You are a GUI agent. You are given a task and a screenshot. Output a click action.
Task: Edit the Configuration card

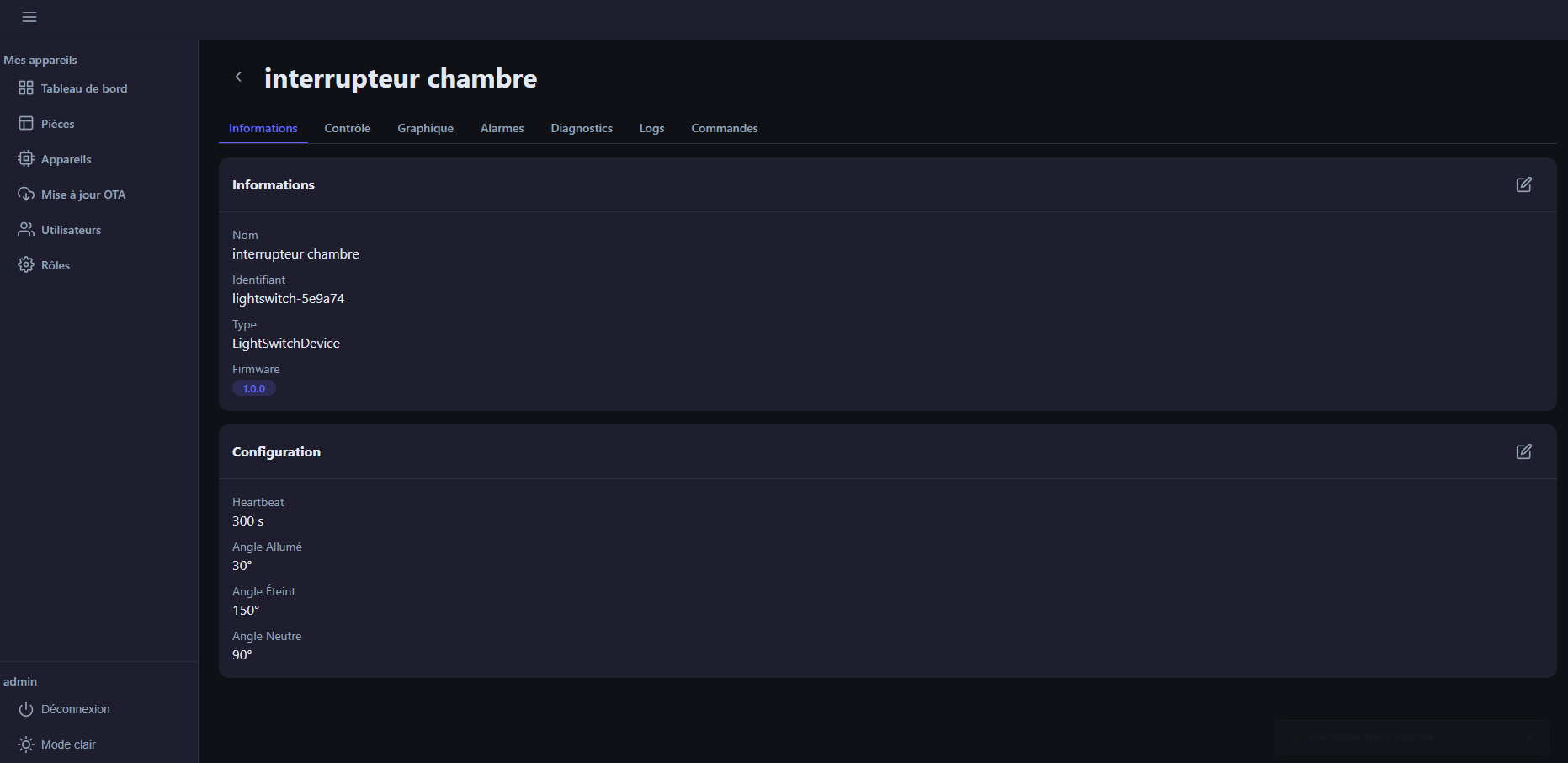pos(1523,451)
